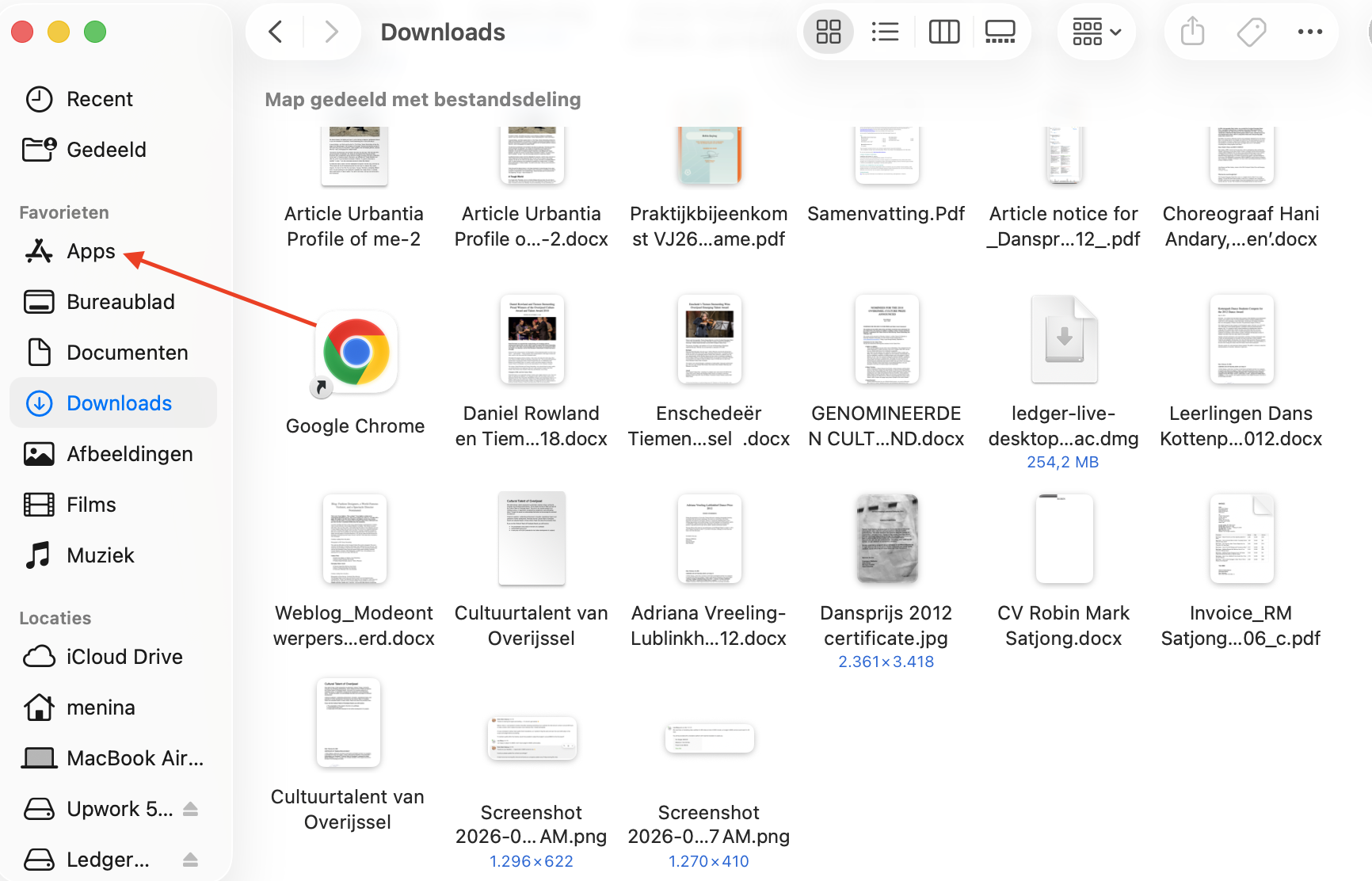
Task: Open the Documenten folder
Action: tap(128, 352)
